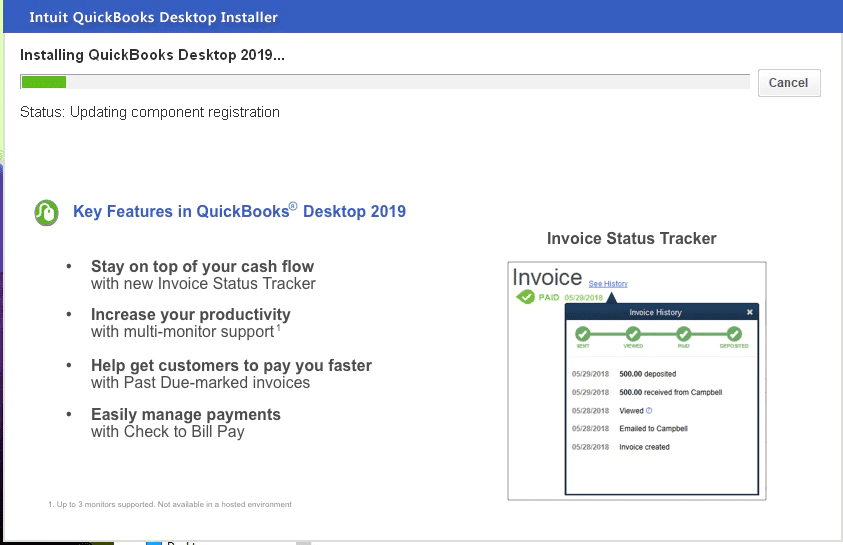Click the '500.00 deposited' history row
843x545 pixels.
tap(624, 374)
